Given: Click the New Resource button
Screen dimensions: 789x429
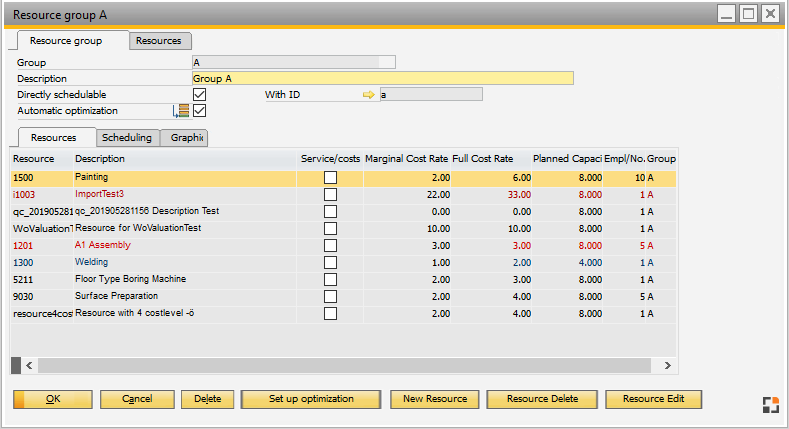Looking at the screenshot, I should [x=434, y=399].
